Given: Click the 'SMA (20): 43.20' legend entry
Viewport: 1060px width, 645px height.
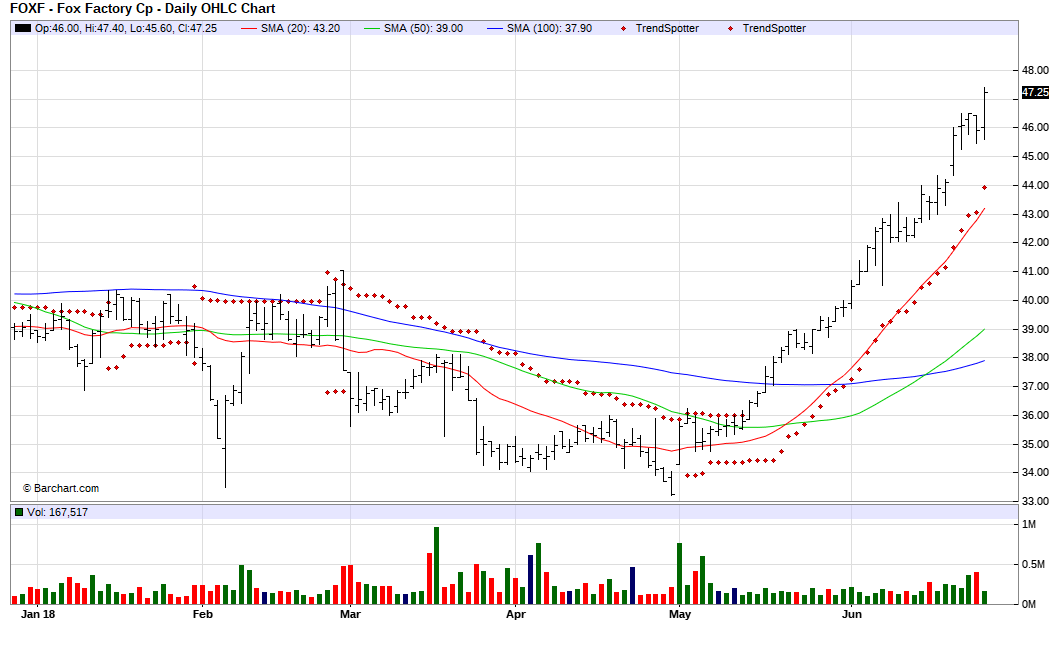Looking at the screenshot, I should 300,28.
